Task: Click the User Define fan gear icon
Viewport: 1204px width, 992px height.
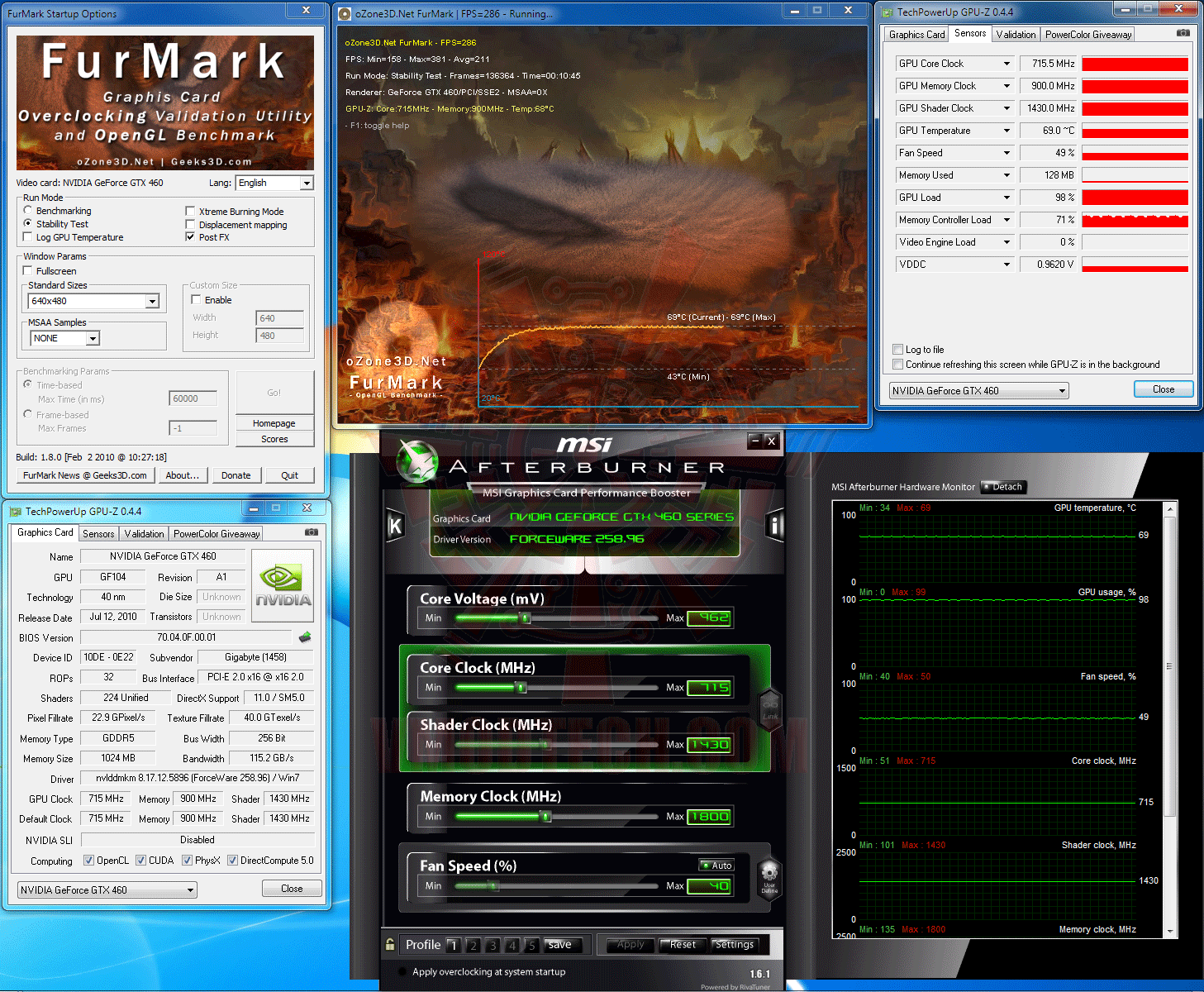Action: click(x=769, y=878)
